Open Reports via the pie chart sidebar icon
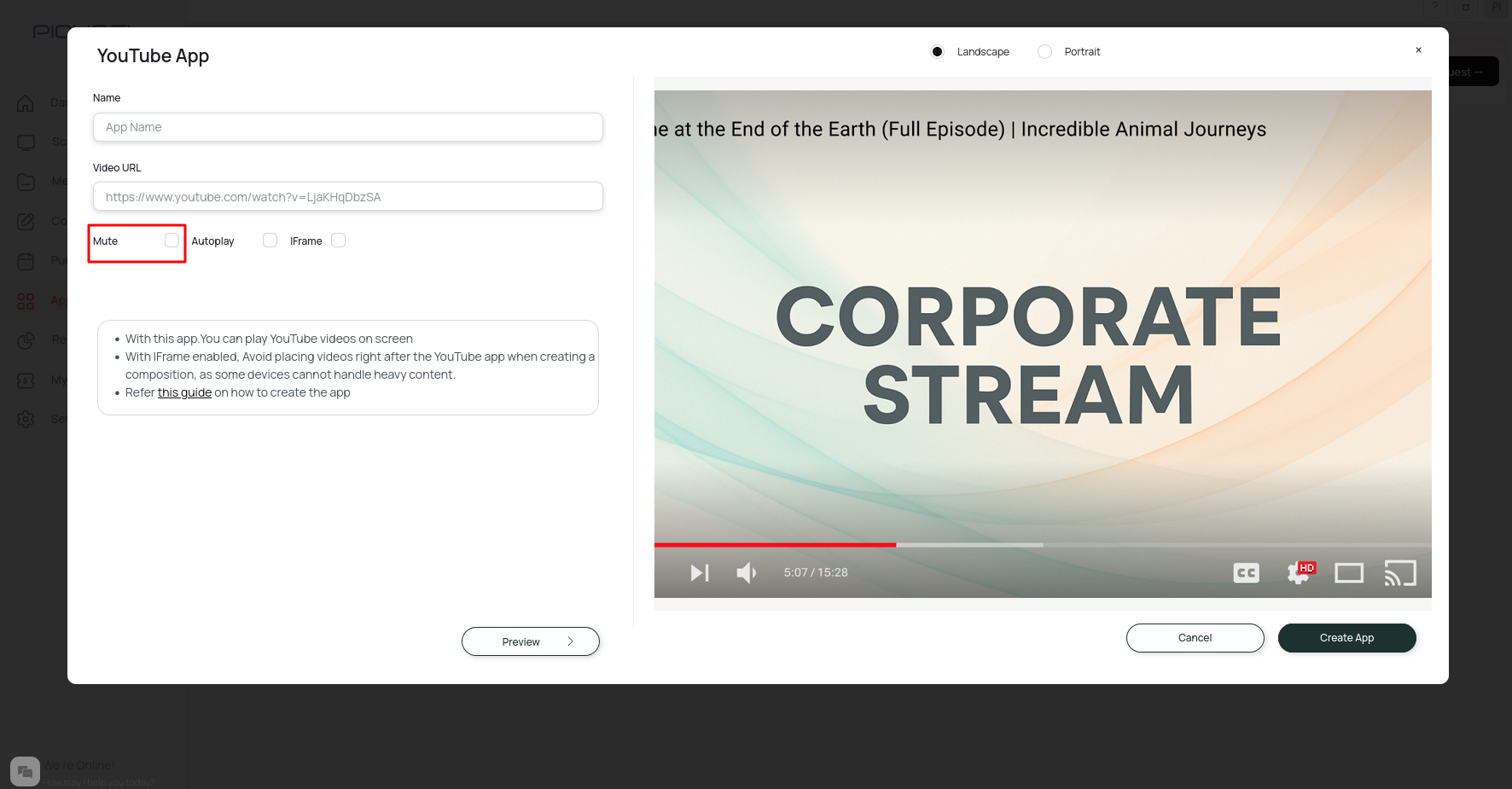Image resolution: width=1512 pixels, height=789 pixels. click(26, 339)
